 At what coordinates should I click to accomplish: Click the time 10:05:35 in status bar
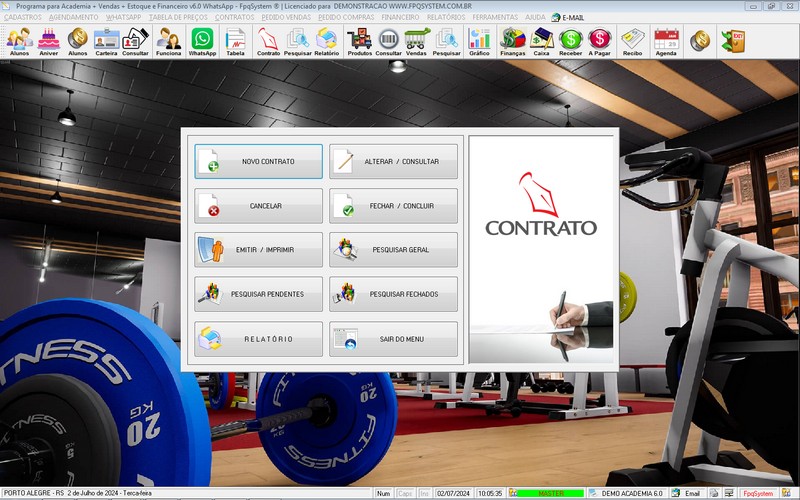490,493
